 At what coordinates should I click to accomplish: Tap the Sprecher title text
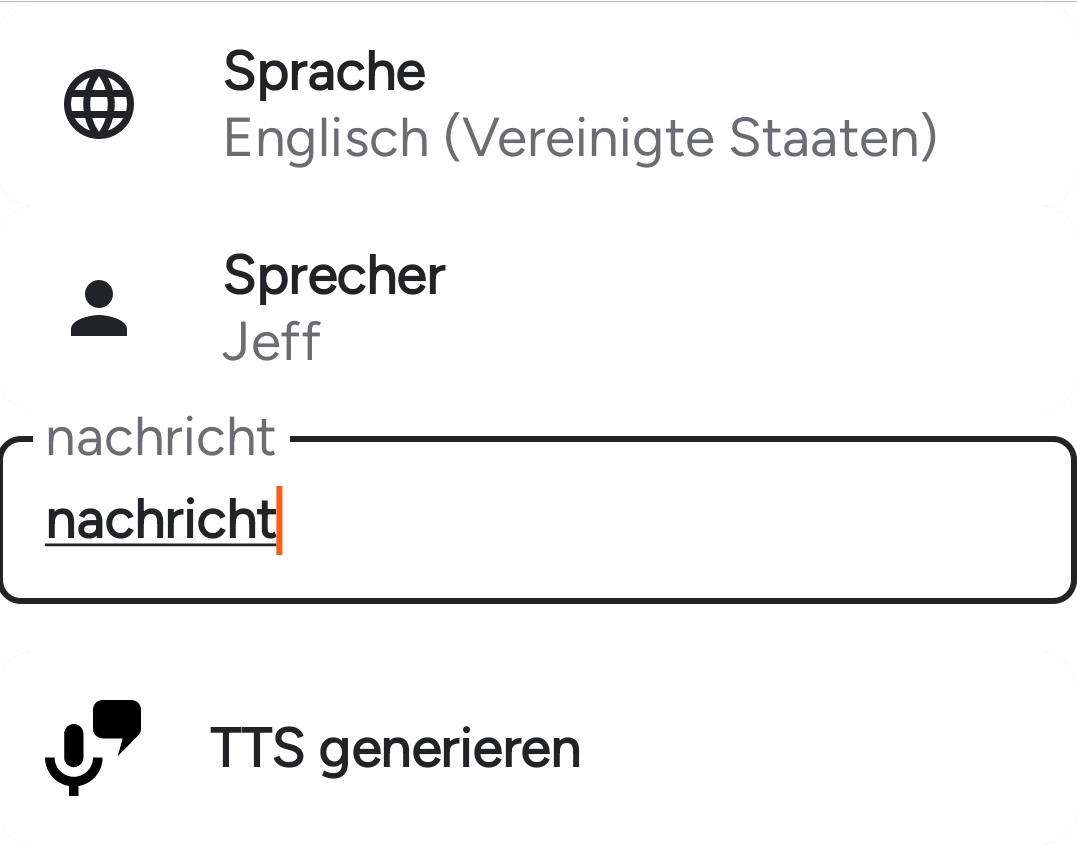[334, 275]
